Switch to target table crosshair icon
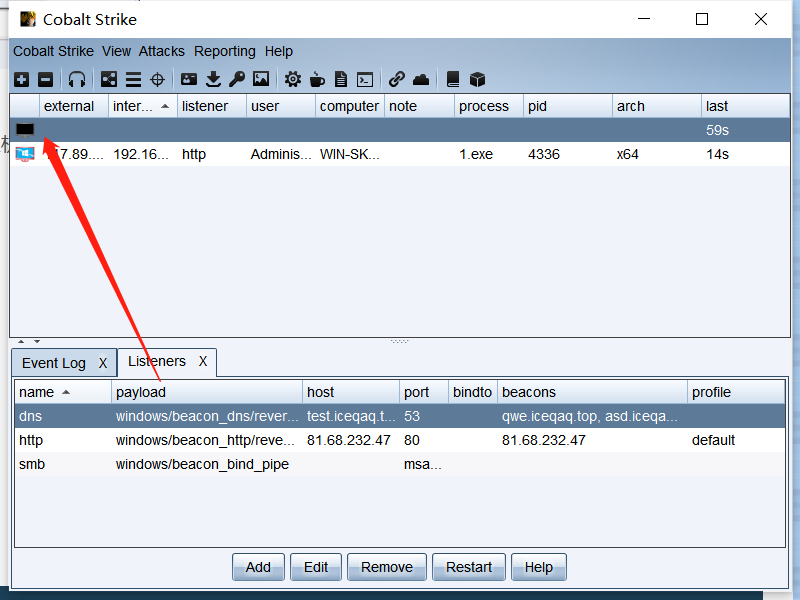This screenshot has width=800, height=600. click(158, 80)
